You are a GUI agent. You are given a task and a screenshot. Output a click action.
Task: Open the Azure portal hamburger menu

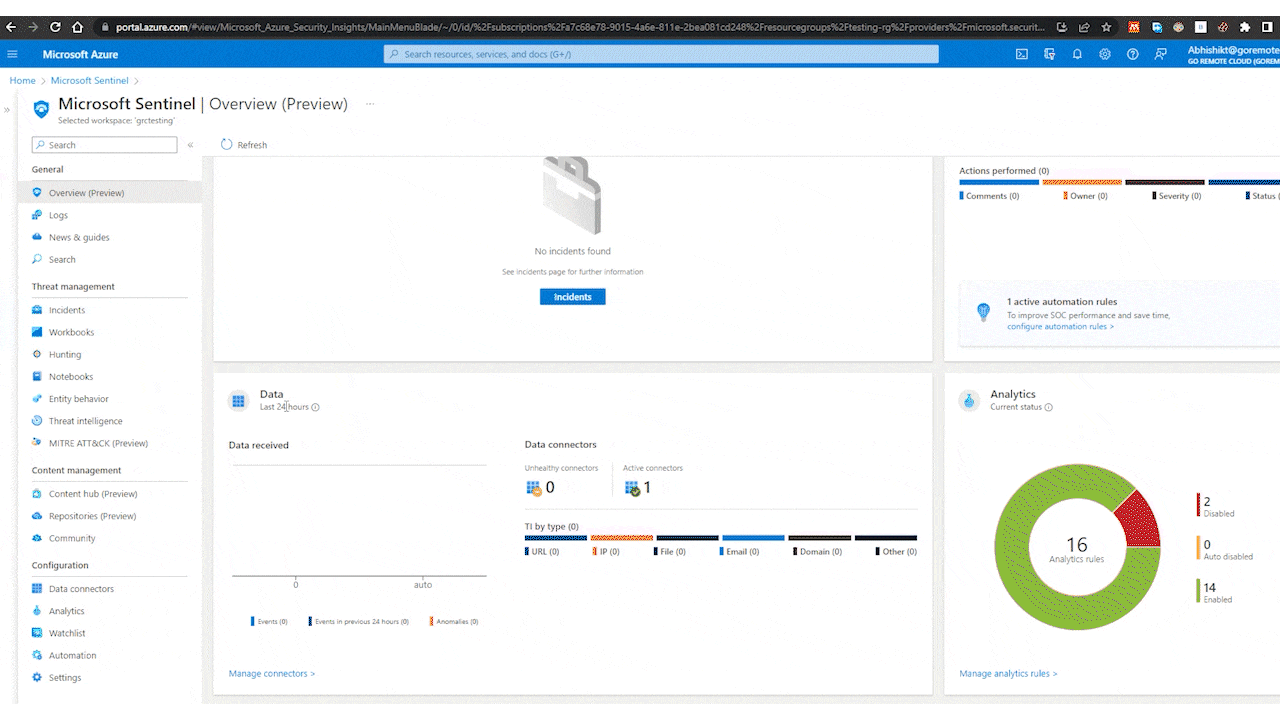[x=12, y=54]
